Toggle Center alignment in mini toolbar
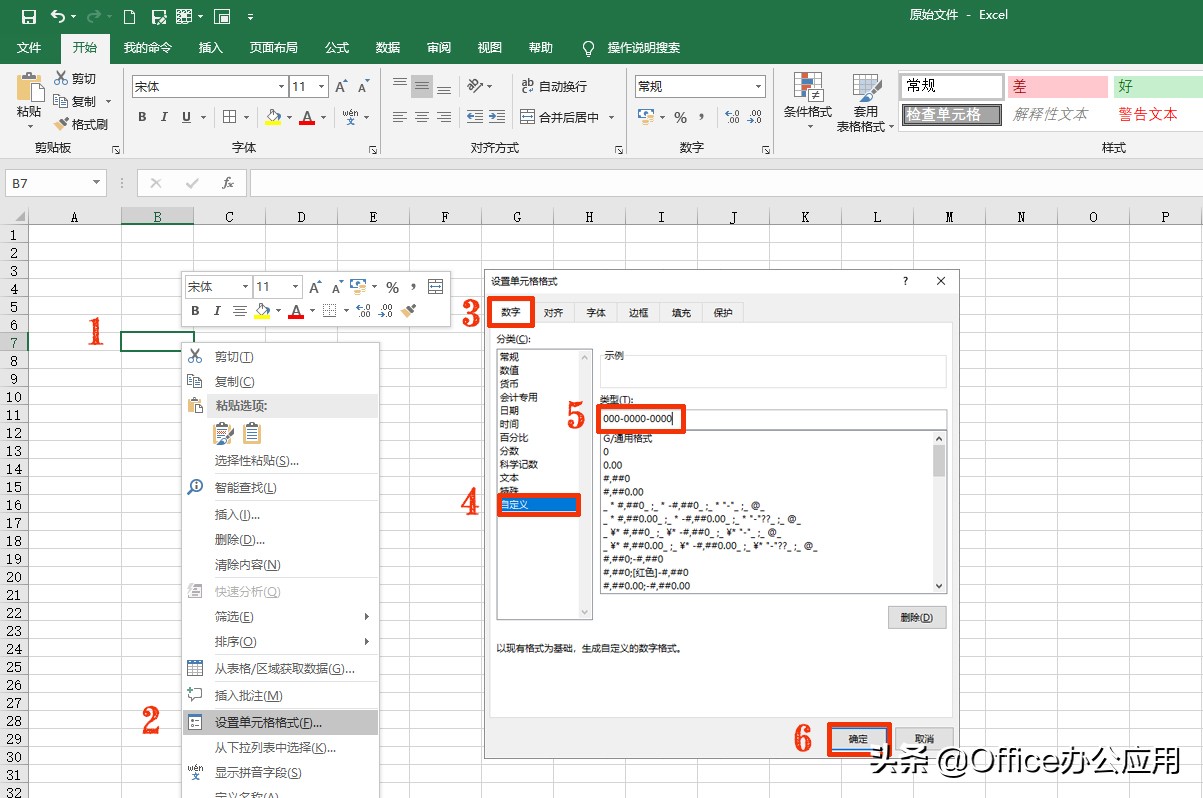1203x798 pixels. tap(239, 311)
